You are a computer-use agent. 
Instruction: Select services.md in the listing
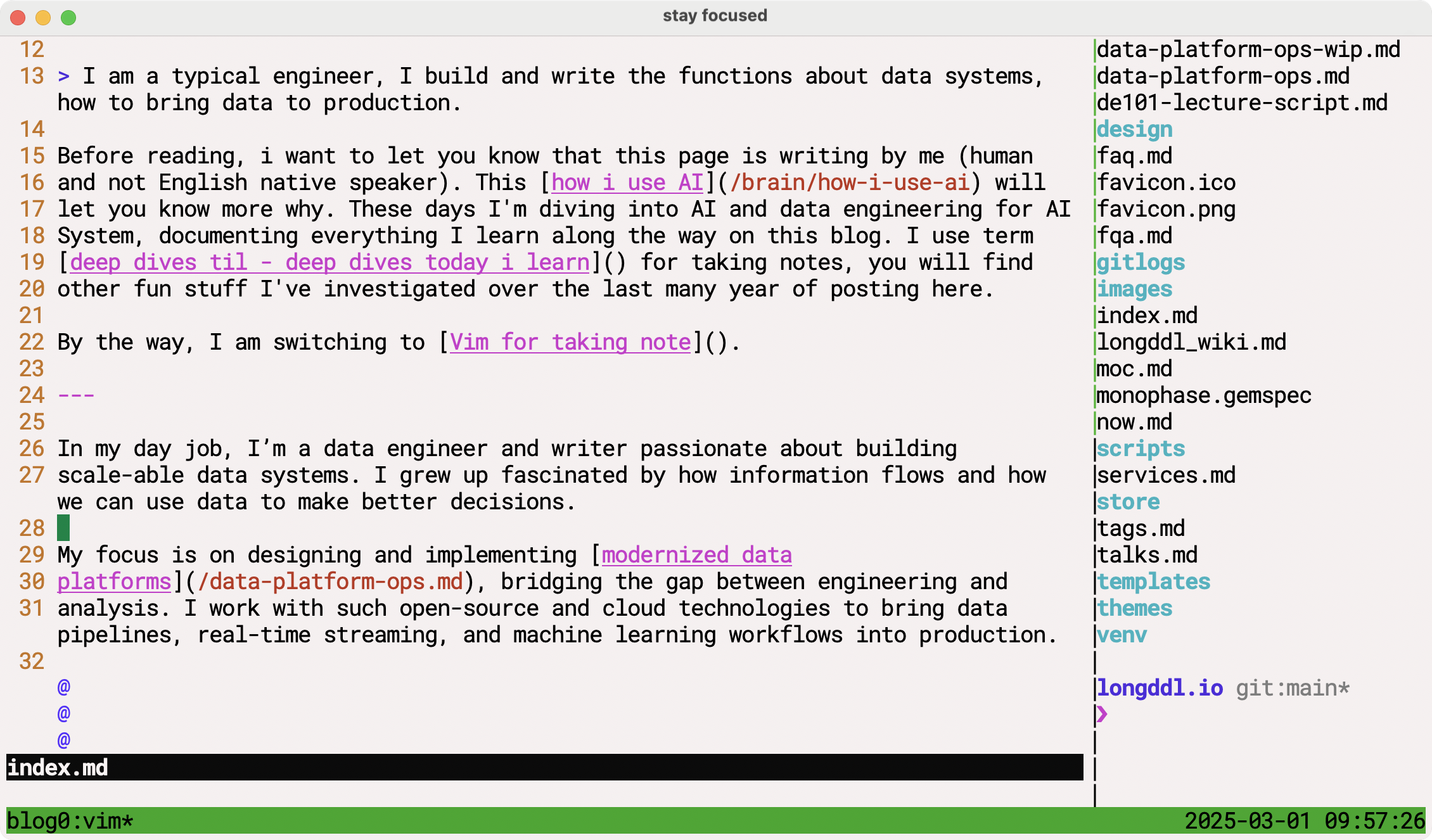tap(1166, 475)
